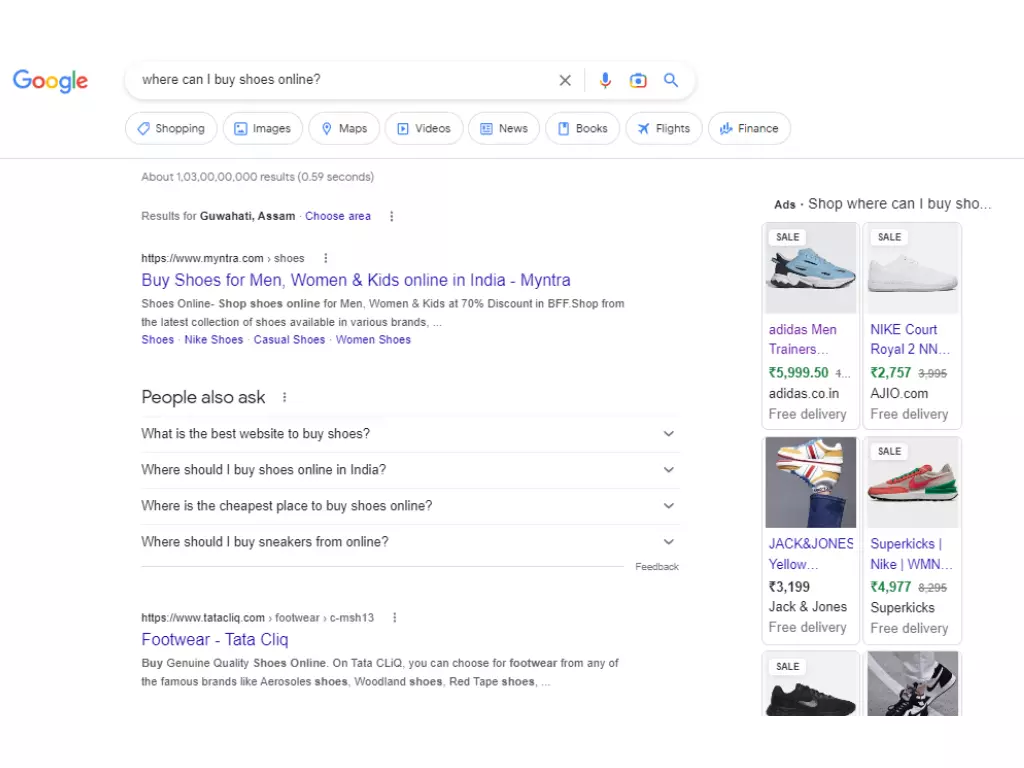Clear the search query with X icon
The width and height of the screenshot is (1024, 768).
coord(565,80)
